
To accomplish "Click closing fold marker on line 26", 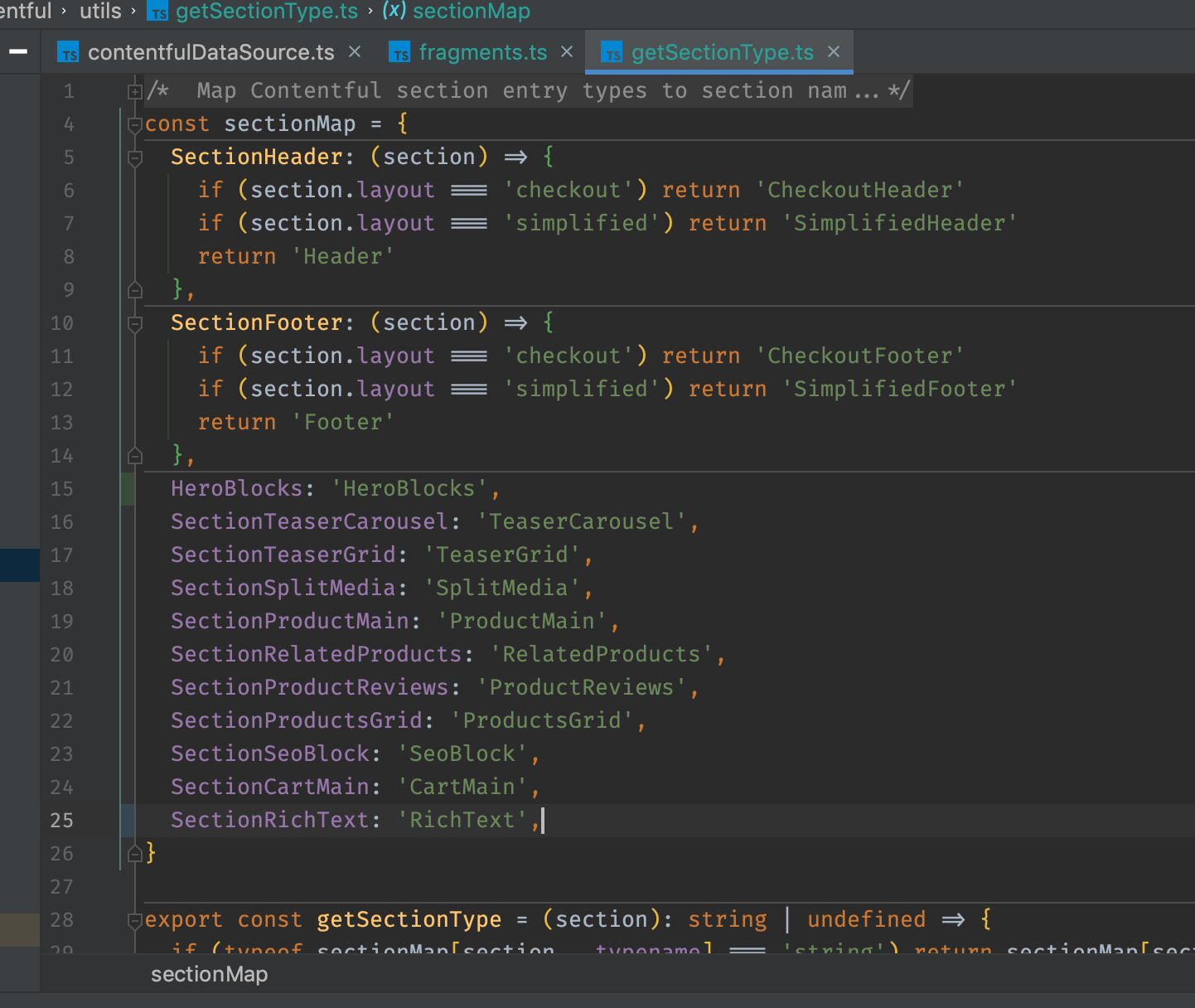I will tap(135, 853).
